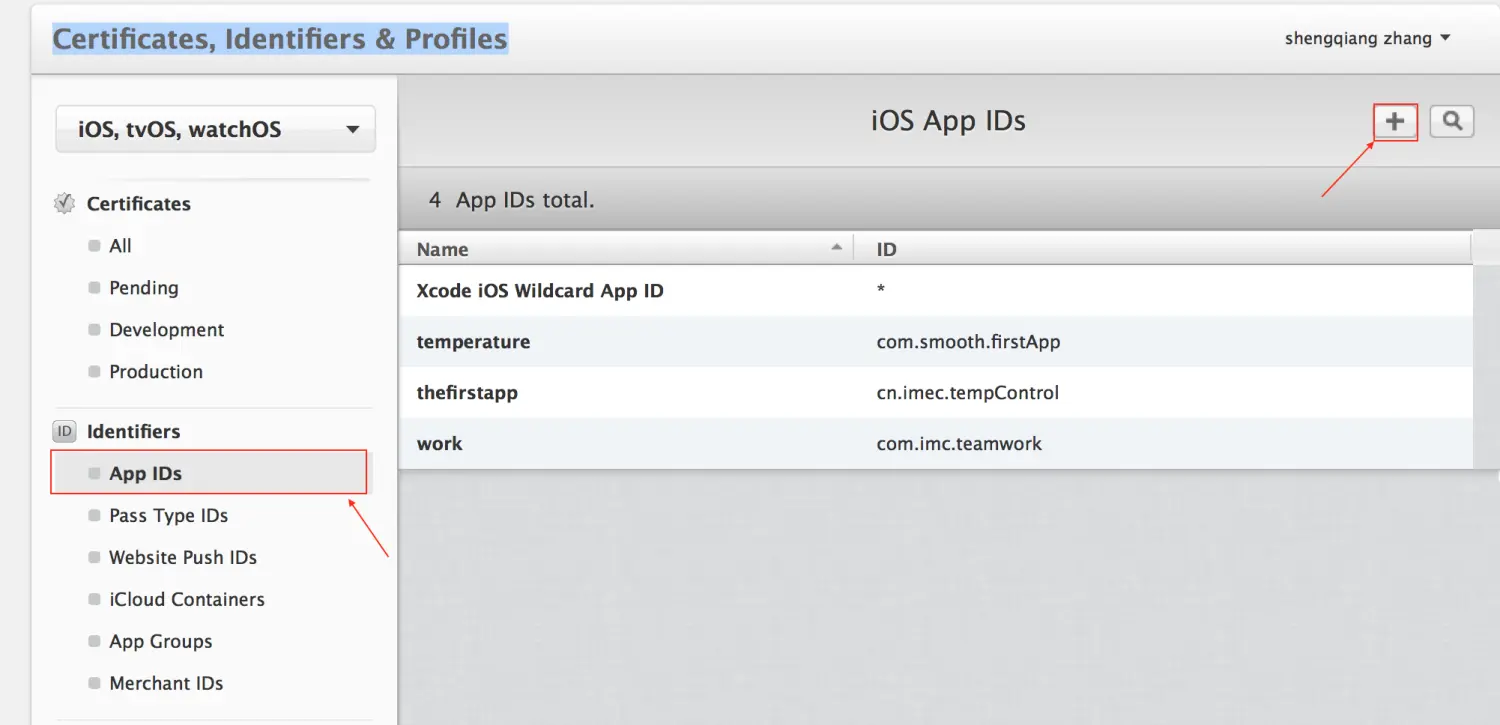Go to Development certificates
Viewport: 1500px width, 725px height.
[166, 330]
